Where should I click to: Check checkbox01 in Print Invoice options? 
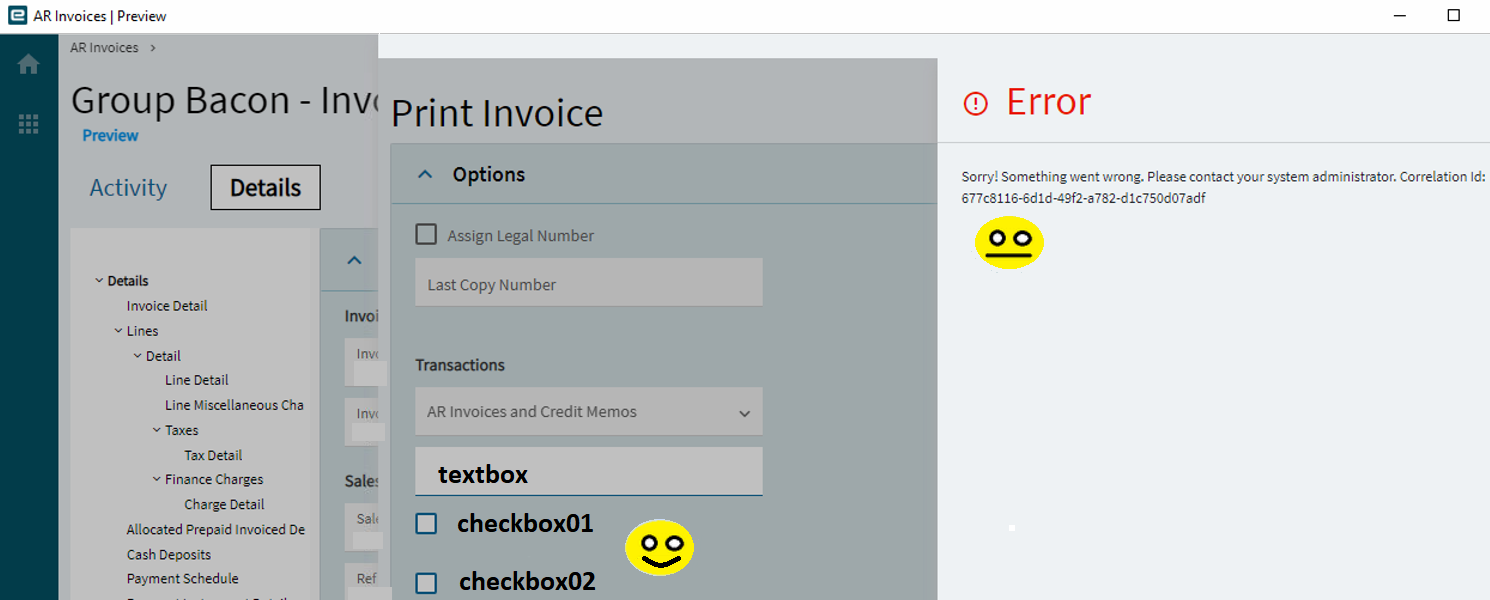click(x=426, y=523)
